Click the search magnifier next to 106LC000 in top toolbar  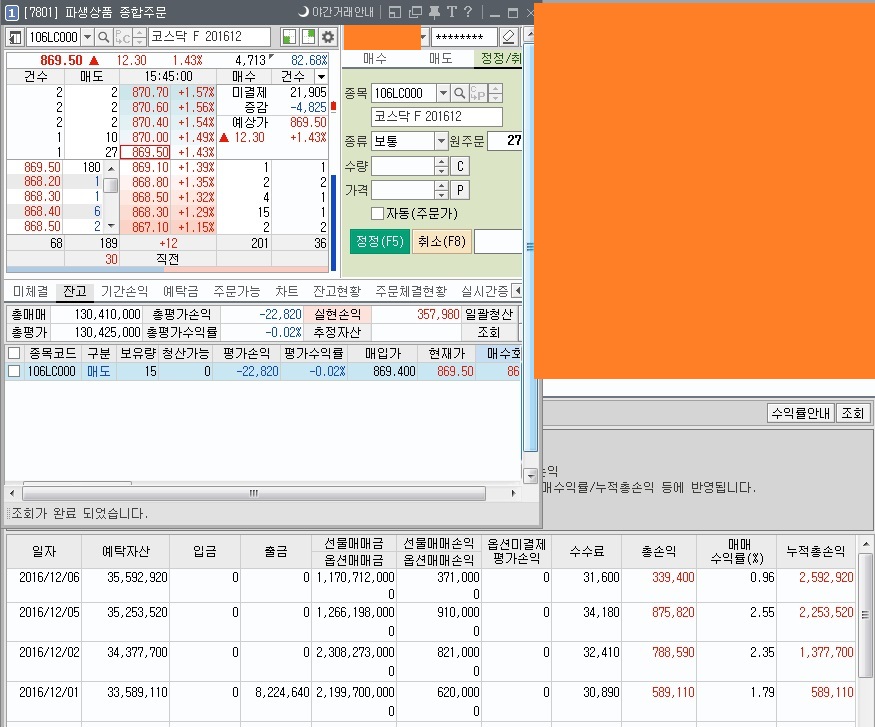pos(102,37)
